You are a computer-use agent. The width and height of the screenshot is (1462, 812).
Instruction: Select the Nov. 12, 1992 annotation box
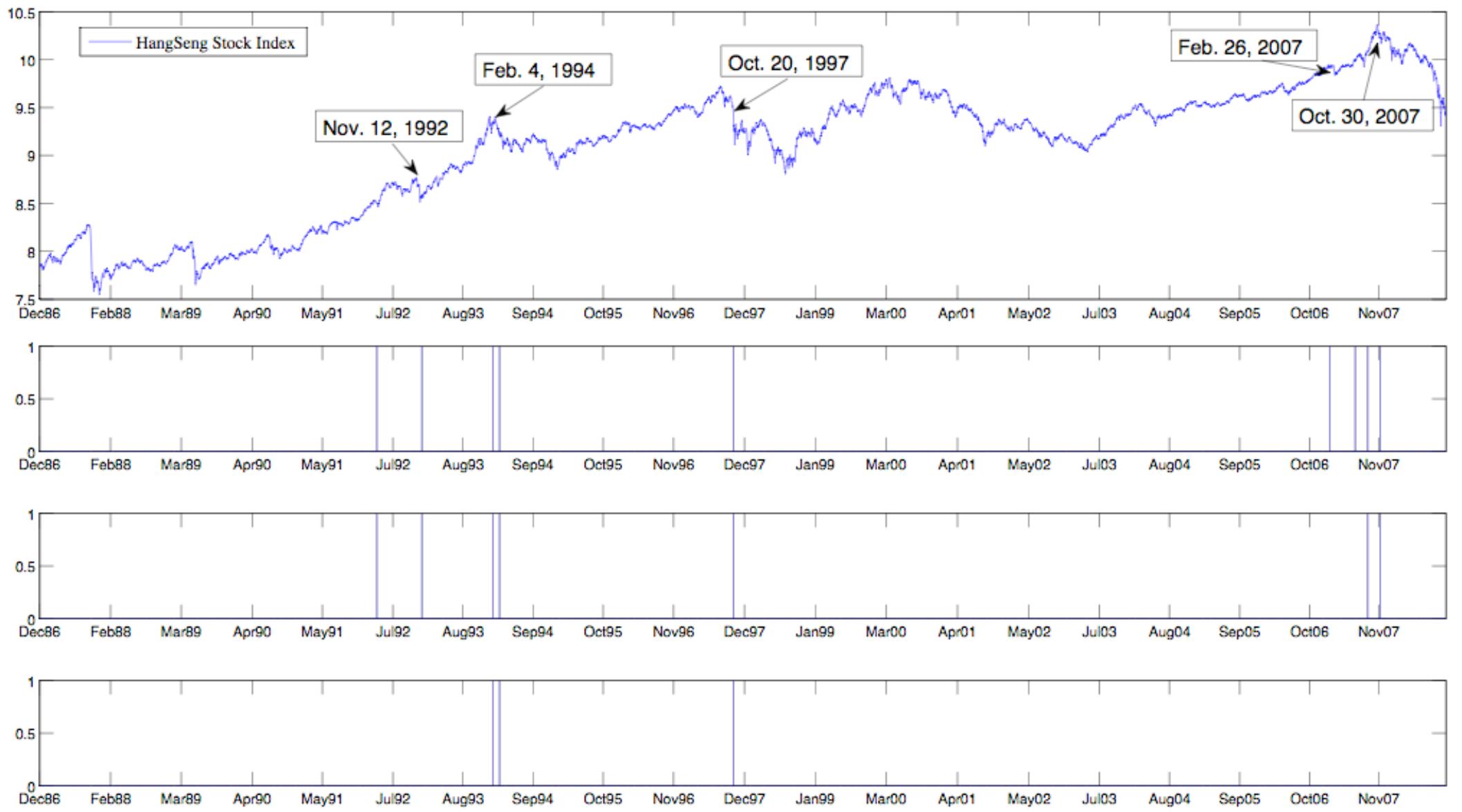(388, 126)
